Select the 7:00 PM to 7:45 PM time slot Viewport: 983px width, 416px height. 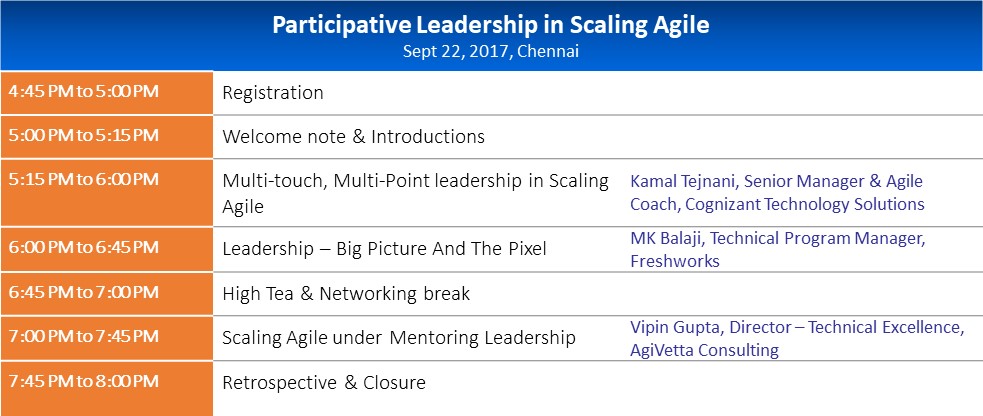pos(83,336)
